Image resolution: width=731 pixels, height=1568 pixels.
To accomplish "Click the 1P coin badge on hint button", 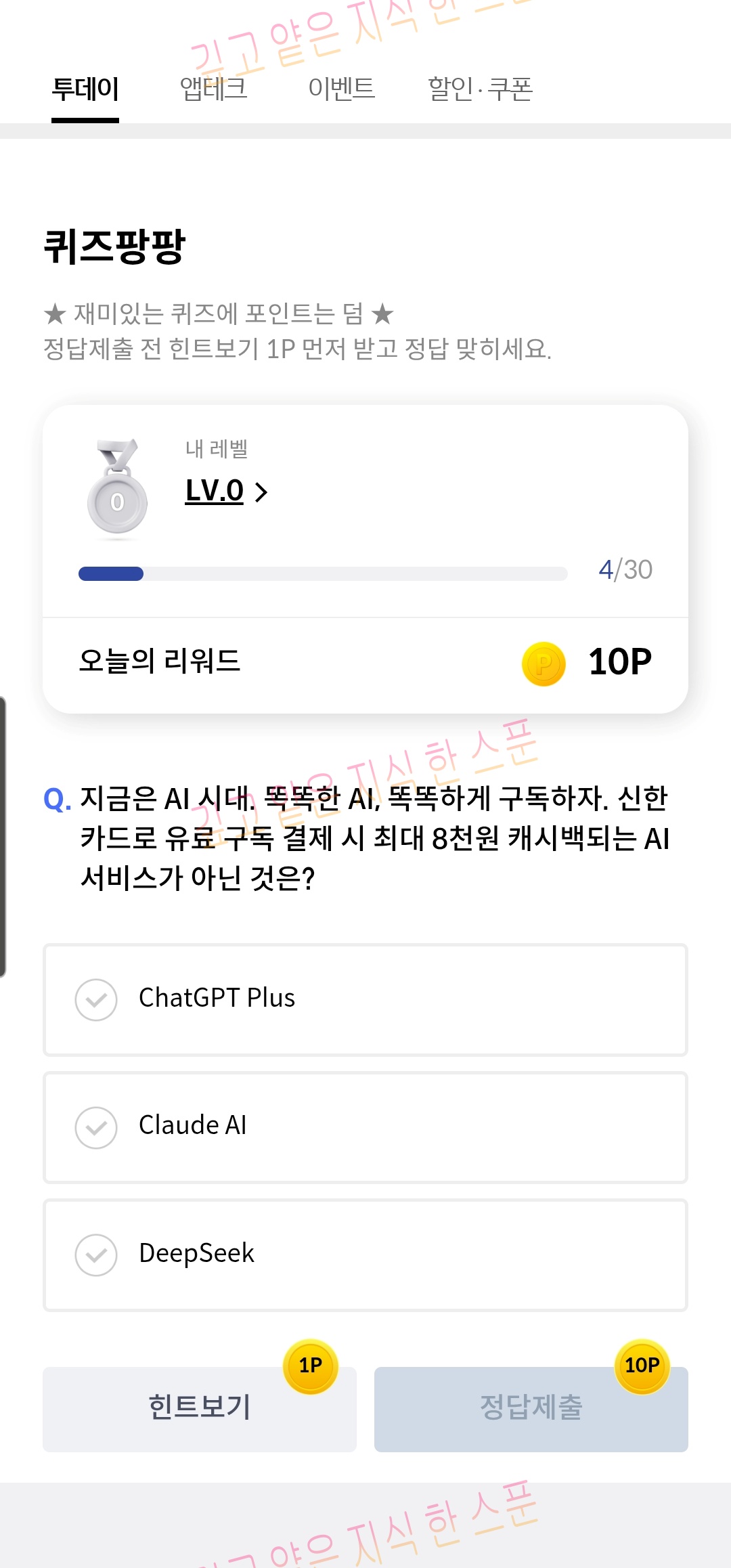I will pyautogui.click(x=311, y=1366).
